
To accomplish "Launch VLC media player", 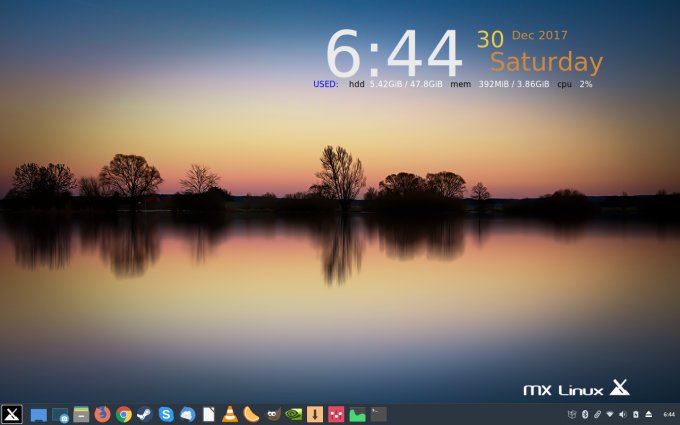I will 230,414.
